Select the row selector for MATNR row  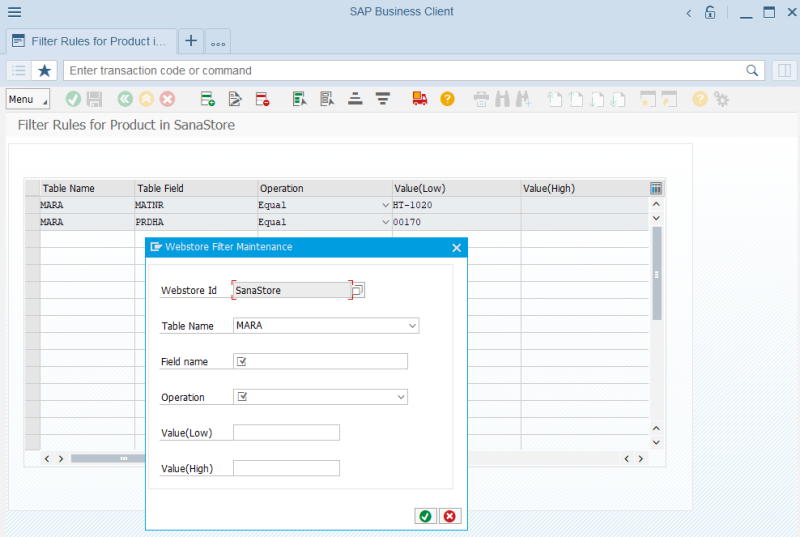click(x=33, y=205)
